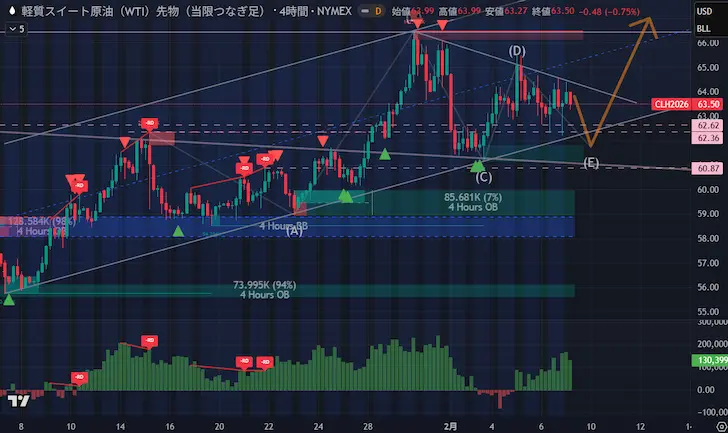Select the red supply zone rectangle near 66.00
The width and height of the screenshot is (728, 433).
coord(500,36)
